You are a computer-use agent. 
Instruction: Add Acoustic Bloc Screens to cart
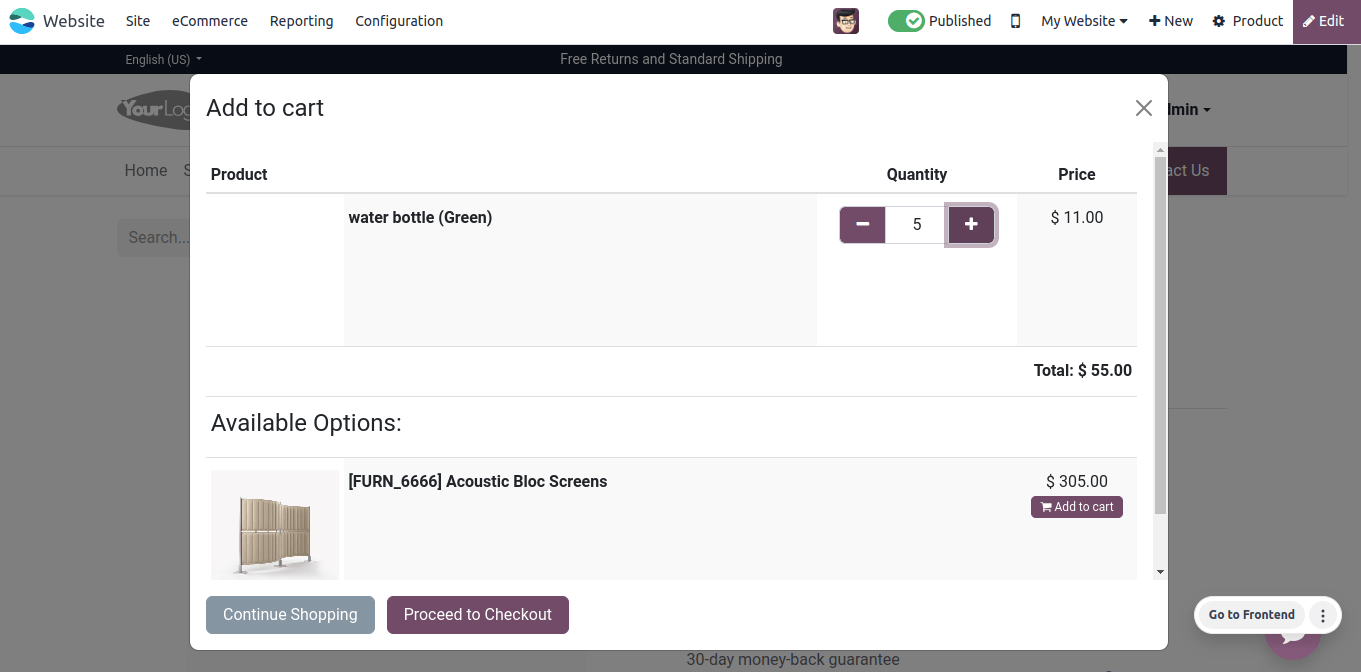click(x=1077, y=507)
